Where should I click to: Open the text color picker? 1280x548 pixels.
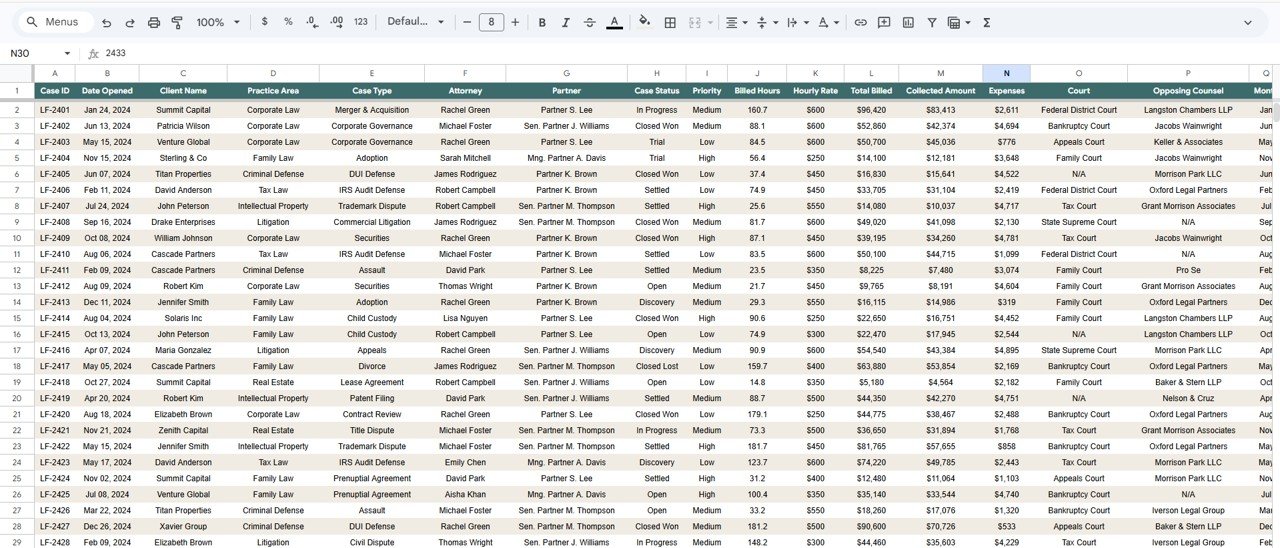(614, 22)
